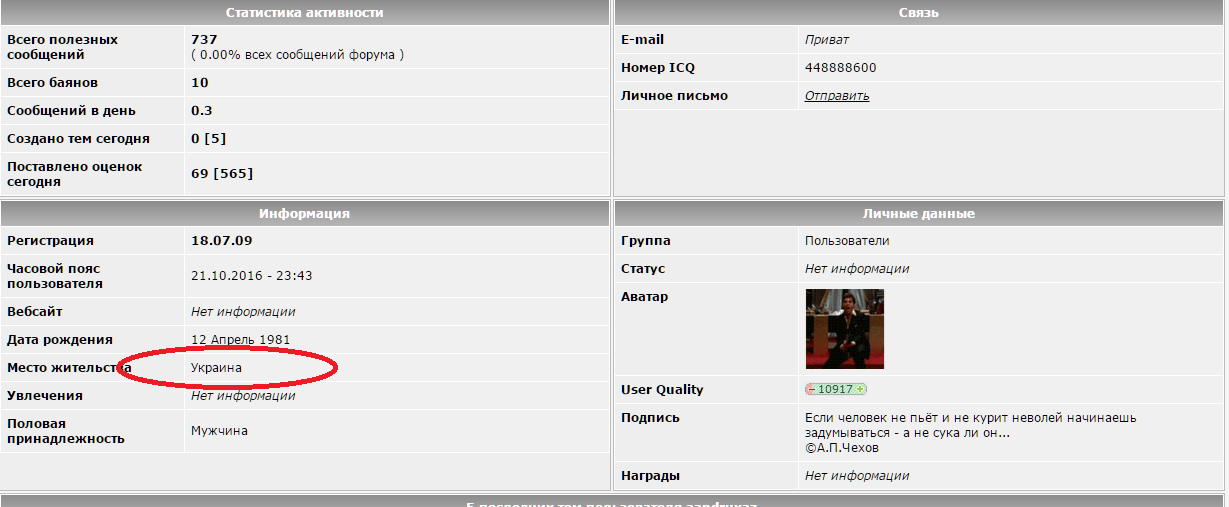This screenshot has width=1229, height=507.
Task: Click the Дата рождения label
Action: [x=60, y=340]
